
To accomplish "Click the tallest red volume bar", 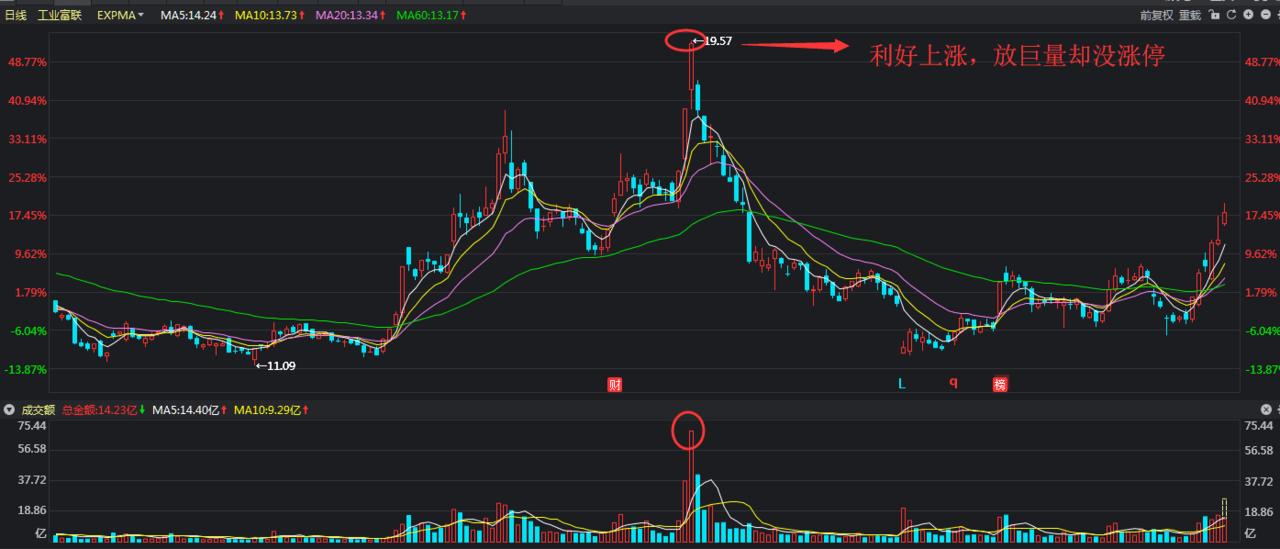I will click(690, 486).
